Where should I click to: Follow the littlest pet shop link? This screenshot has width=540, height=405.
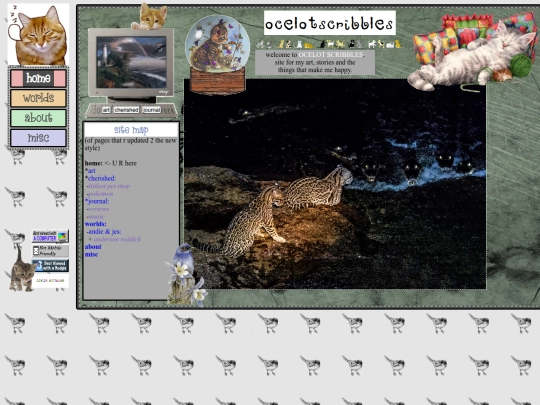(x=109, y=186)
